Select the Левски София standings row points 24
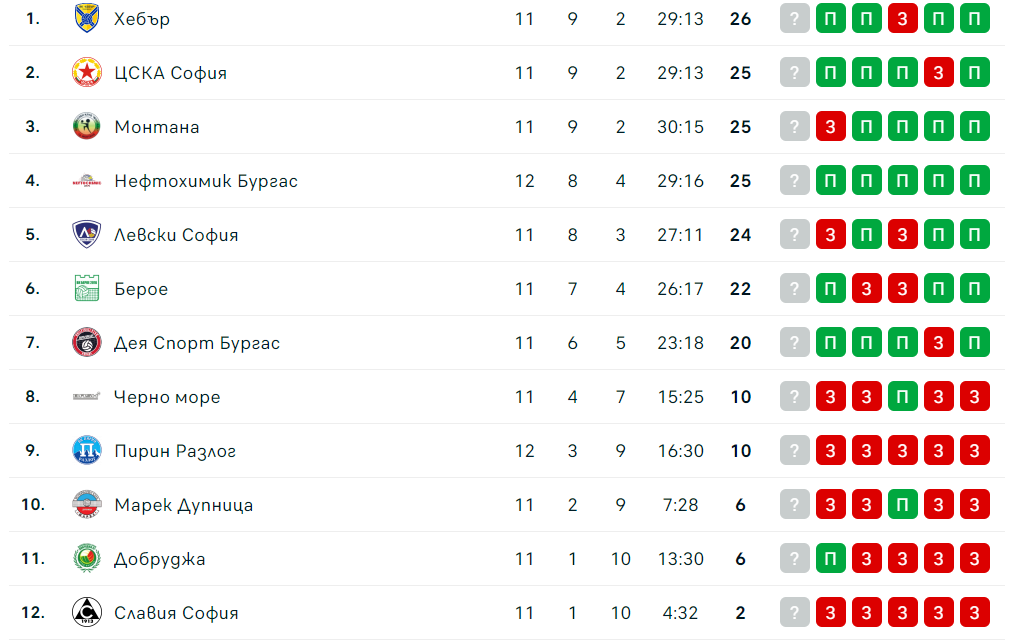Image resolution: width=1013 pixels, height=641 pixels. pos(740,235)
